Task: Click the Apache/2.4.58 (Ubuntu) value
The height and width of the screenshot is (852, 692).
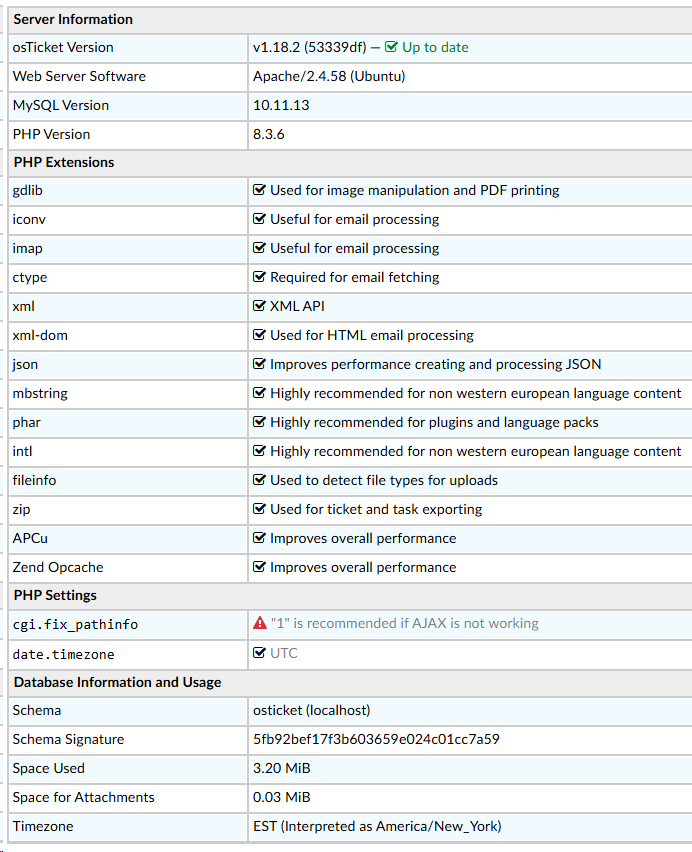Action: click(329, 76)
